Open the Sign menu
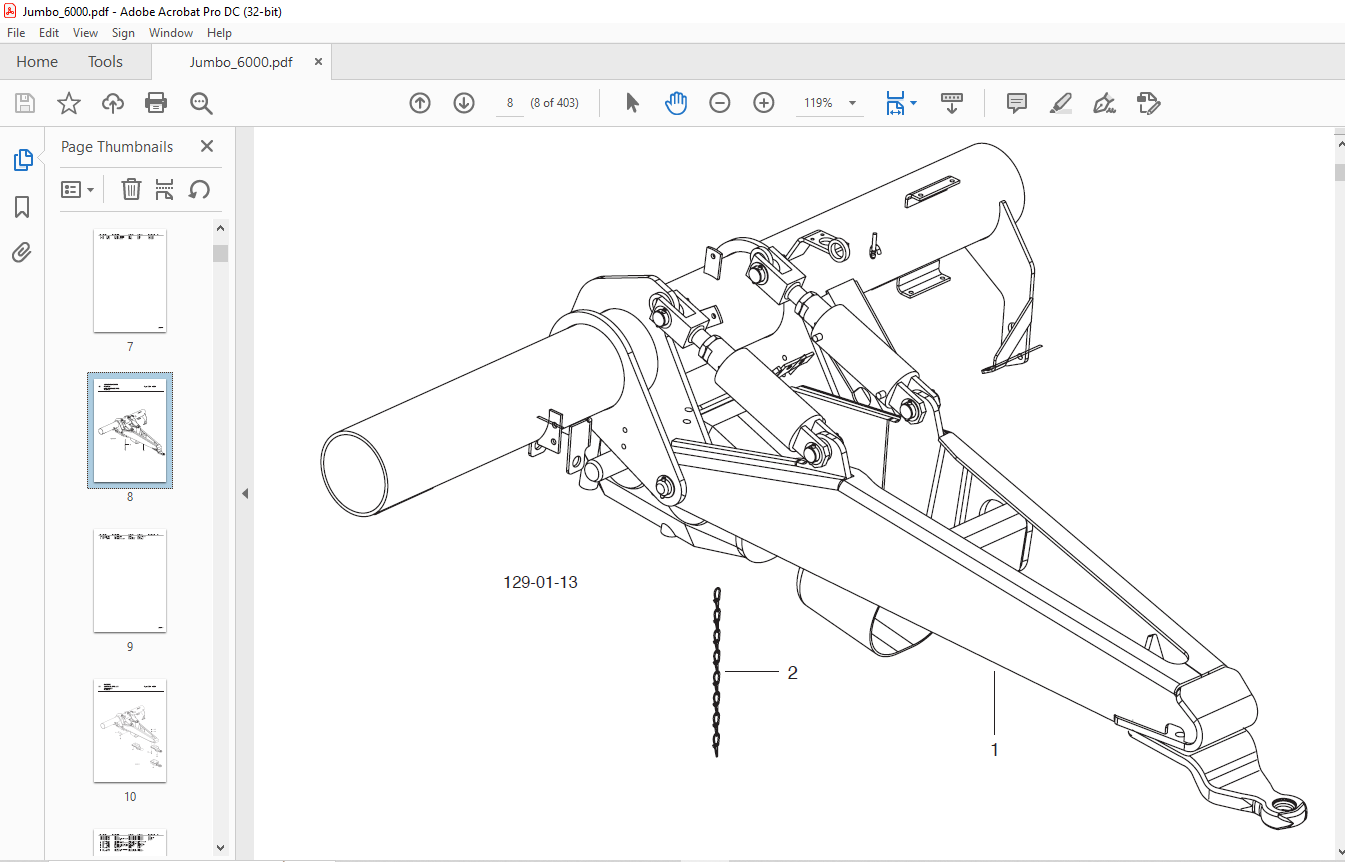The image size is (1345, 862). (123, 33)
